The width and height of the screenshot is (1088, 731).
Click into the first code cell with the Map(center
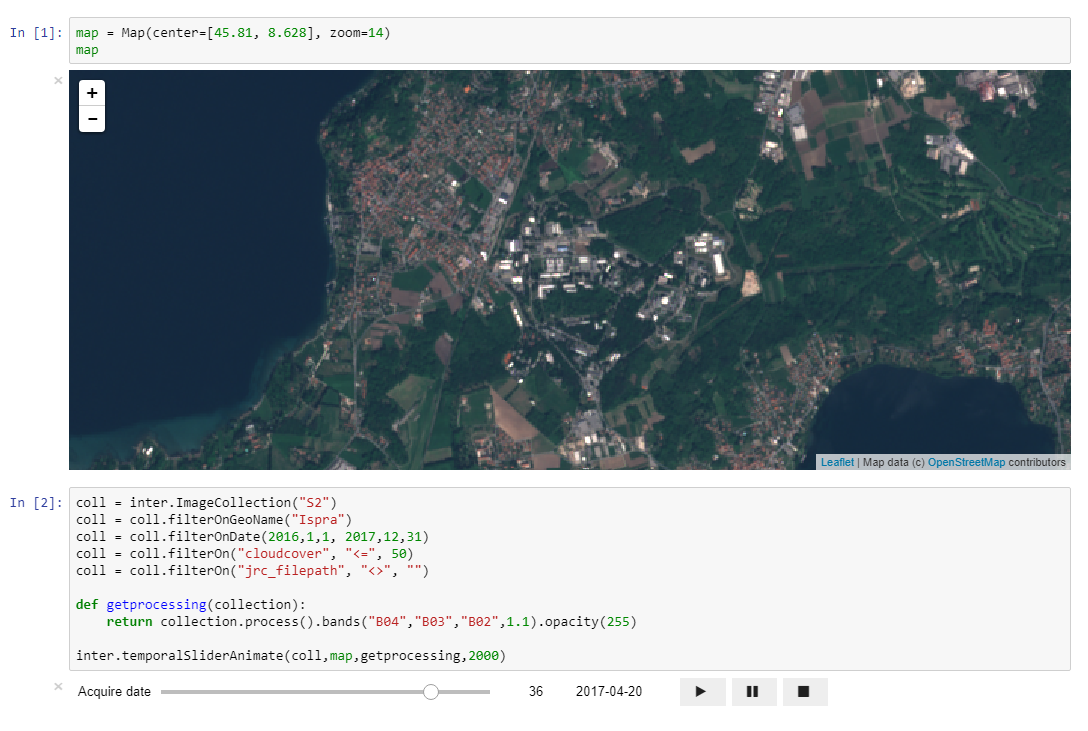tap(569, 41)
